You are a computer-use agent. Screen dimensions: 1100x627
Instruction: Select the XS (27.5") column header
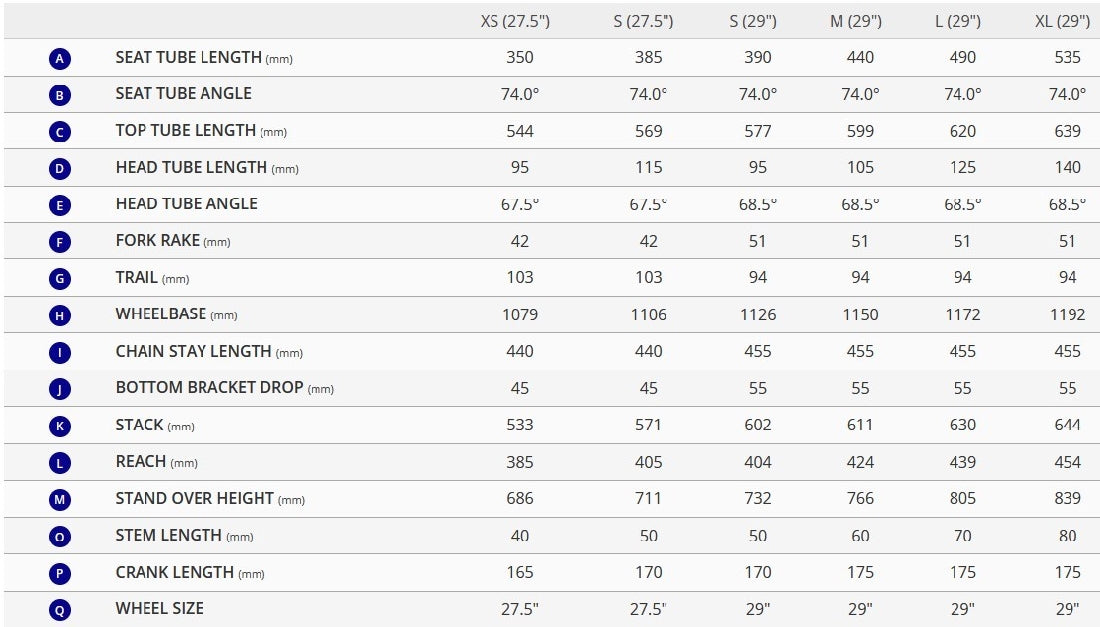click(x=515, y=21)
